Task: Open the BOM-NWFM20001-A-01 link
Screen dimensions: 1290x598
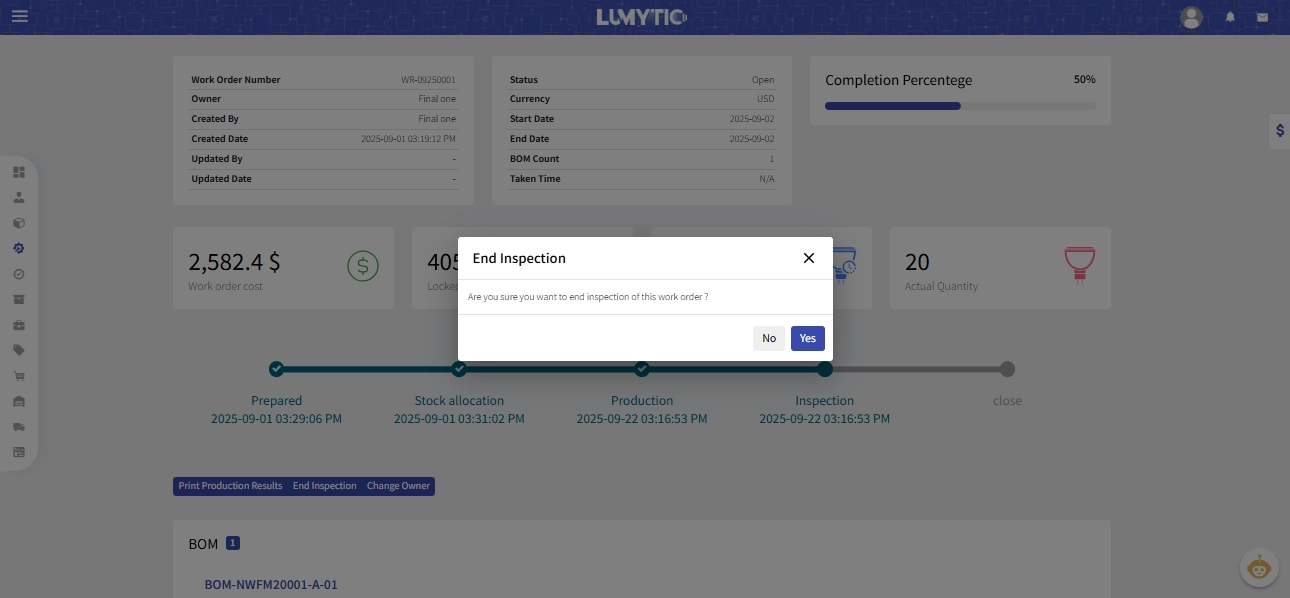Action: (x=271, y=585)
